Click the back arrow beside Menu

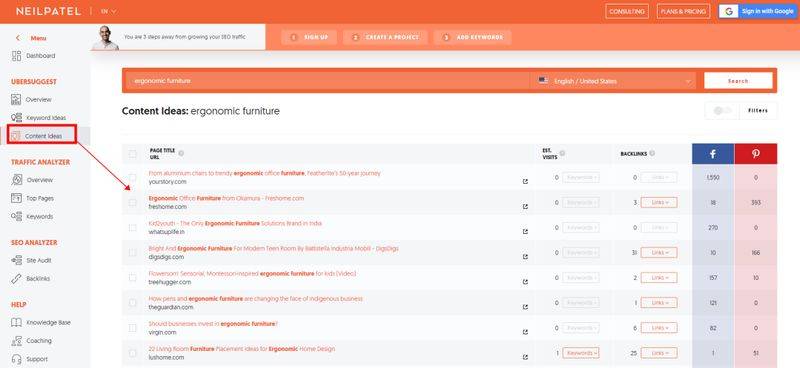coord(18,38)
